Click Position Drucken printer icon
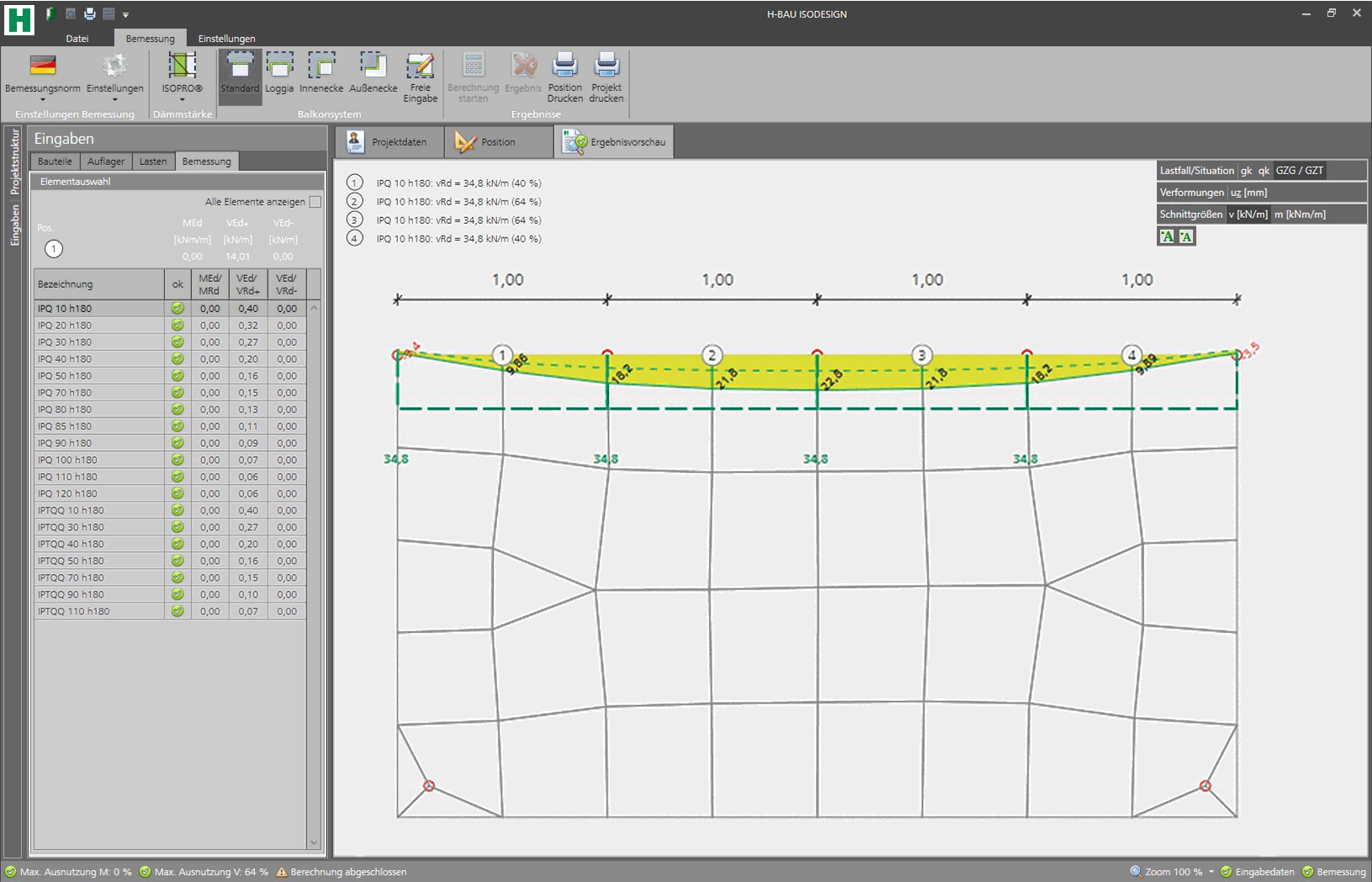Screen dimensions: 1372x882 pos(565,65)
